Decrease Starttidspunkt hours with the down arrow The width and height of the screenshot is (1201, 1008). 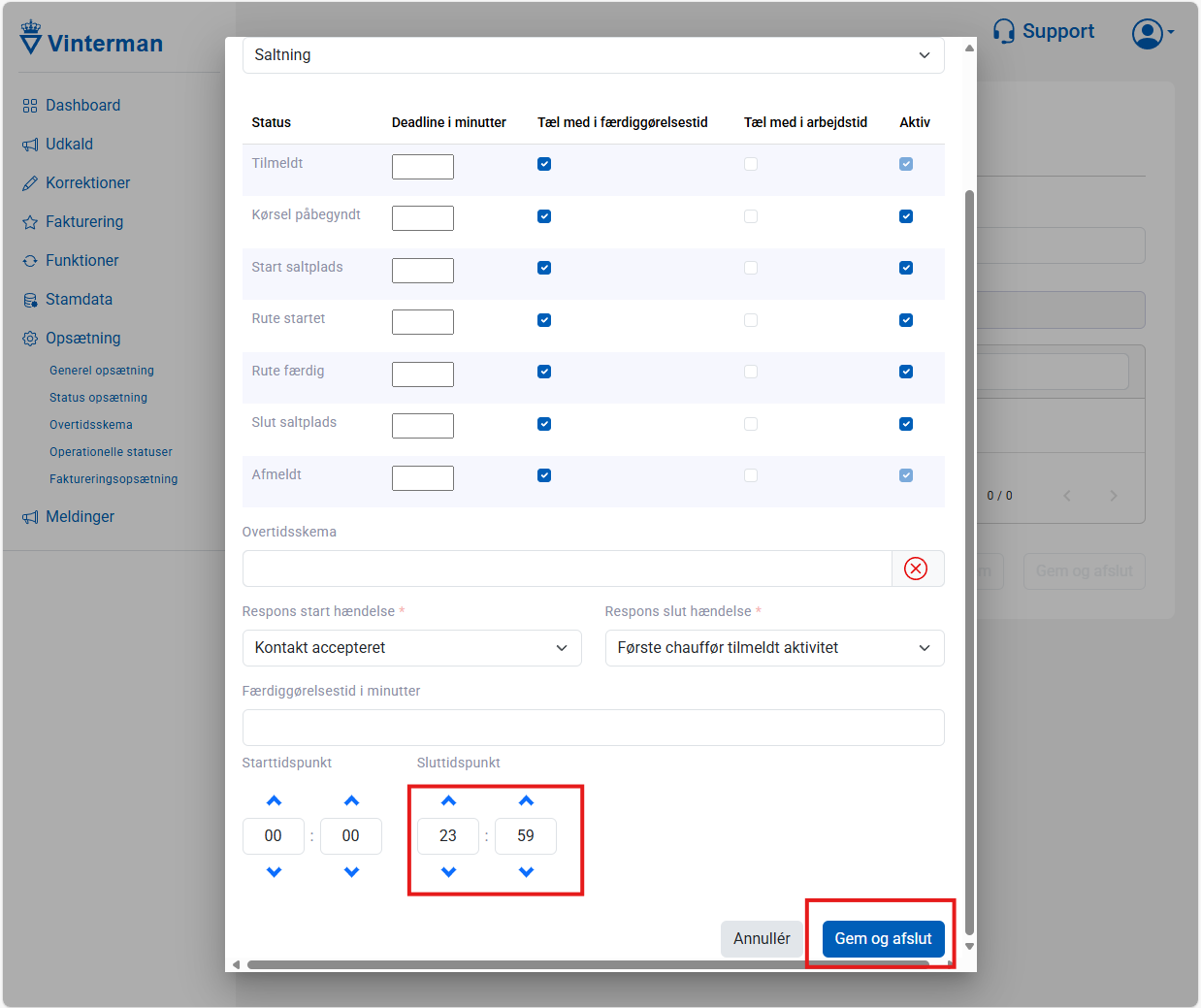(x=274, y=872)
